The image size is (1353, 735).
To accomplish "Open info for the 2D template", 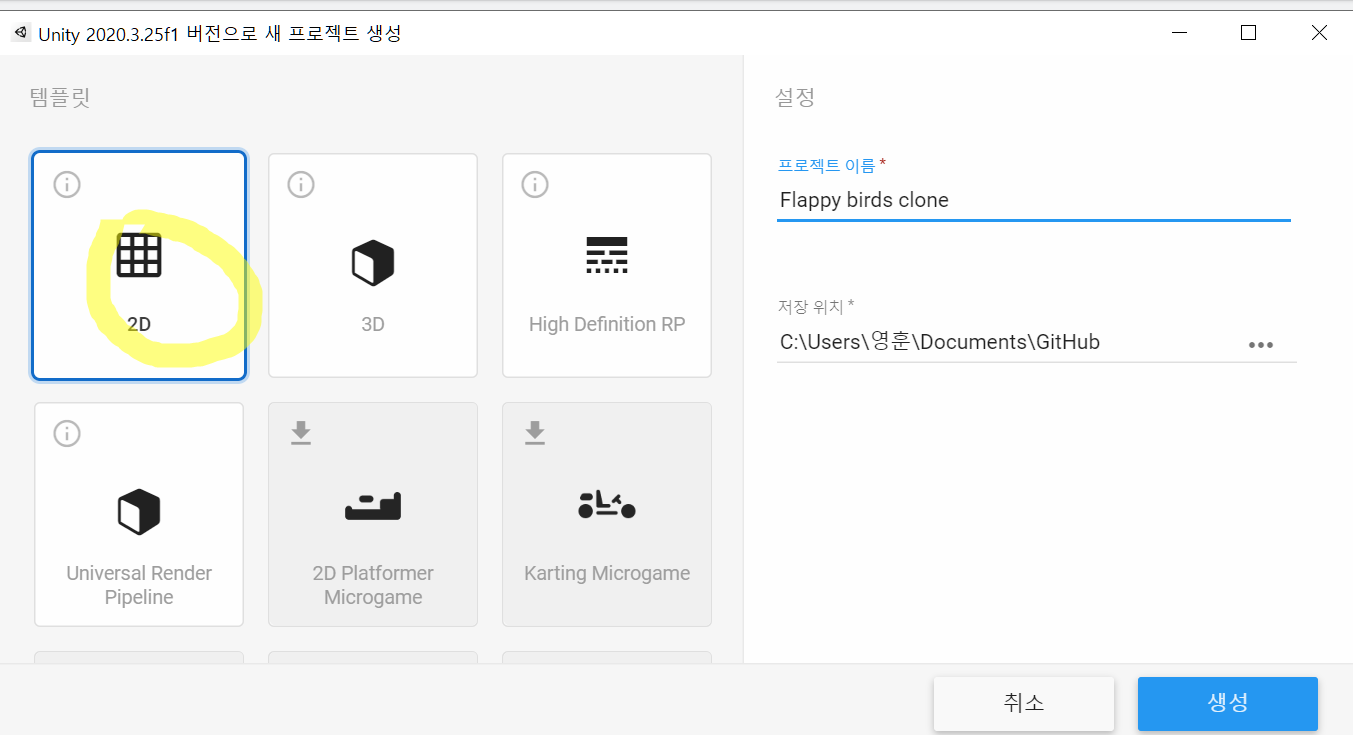I will (x=67, y=185).
